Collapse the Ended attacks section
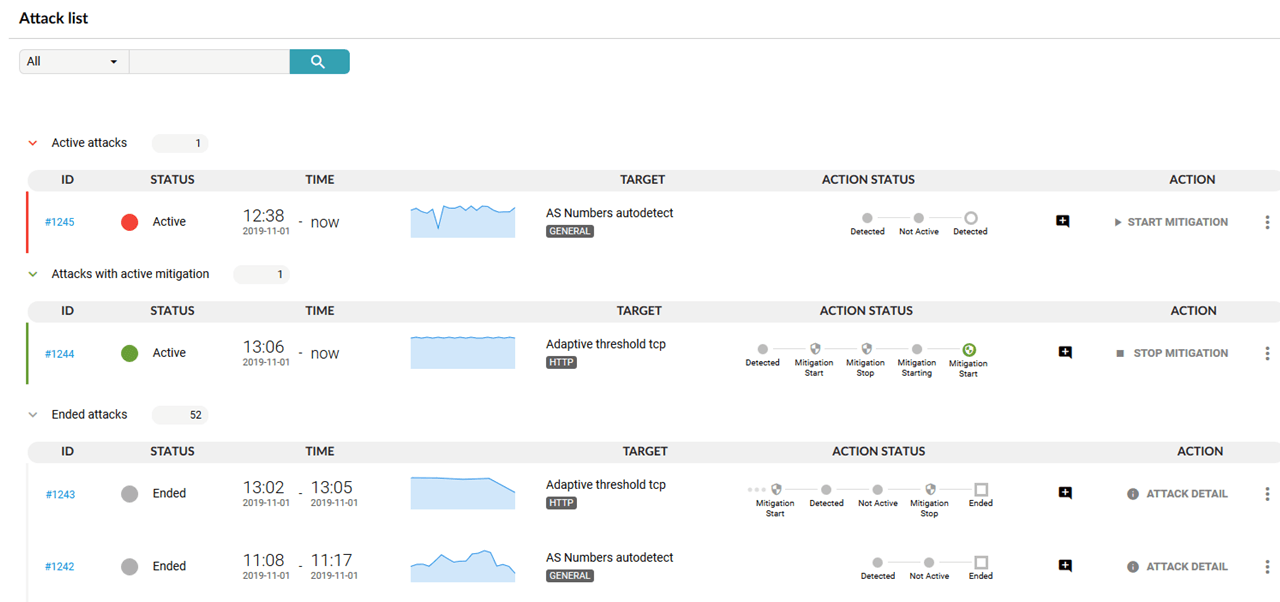The image size is (1280, 602). coord(33,415)
